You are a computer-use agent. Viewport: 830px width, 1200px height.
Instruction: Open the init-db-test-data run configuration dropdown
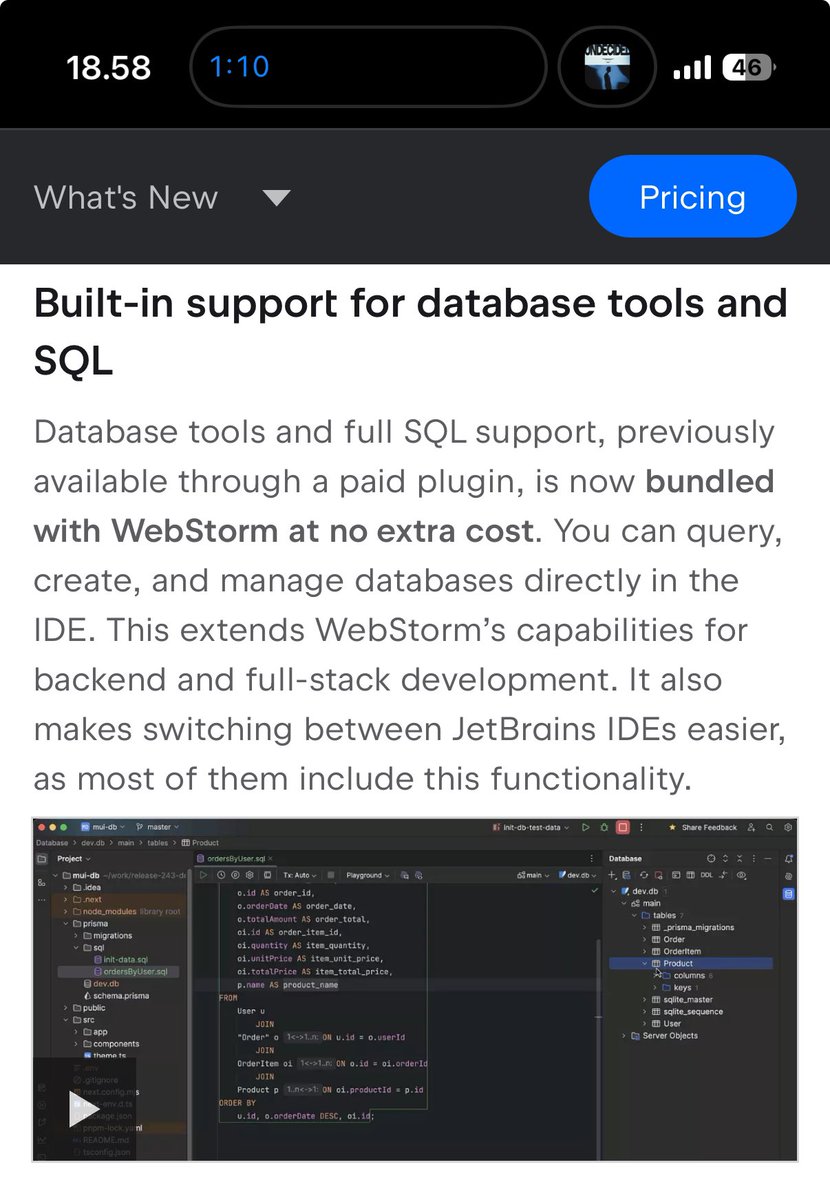(x=531, y=827)
